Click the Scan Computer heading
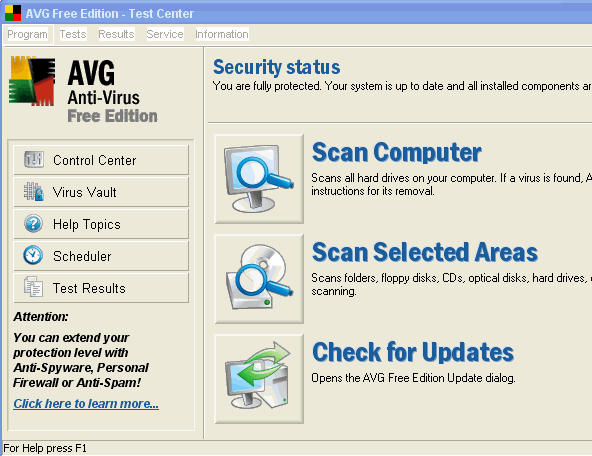 [x=396, y=152]
